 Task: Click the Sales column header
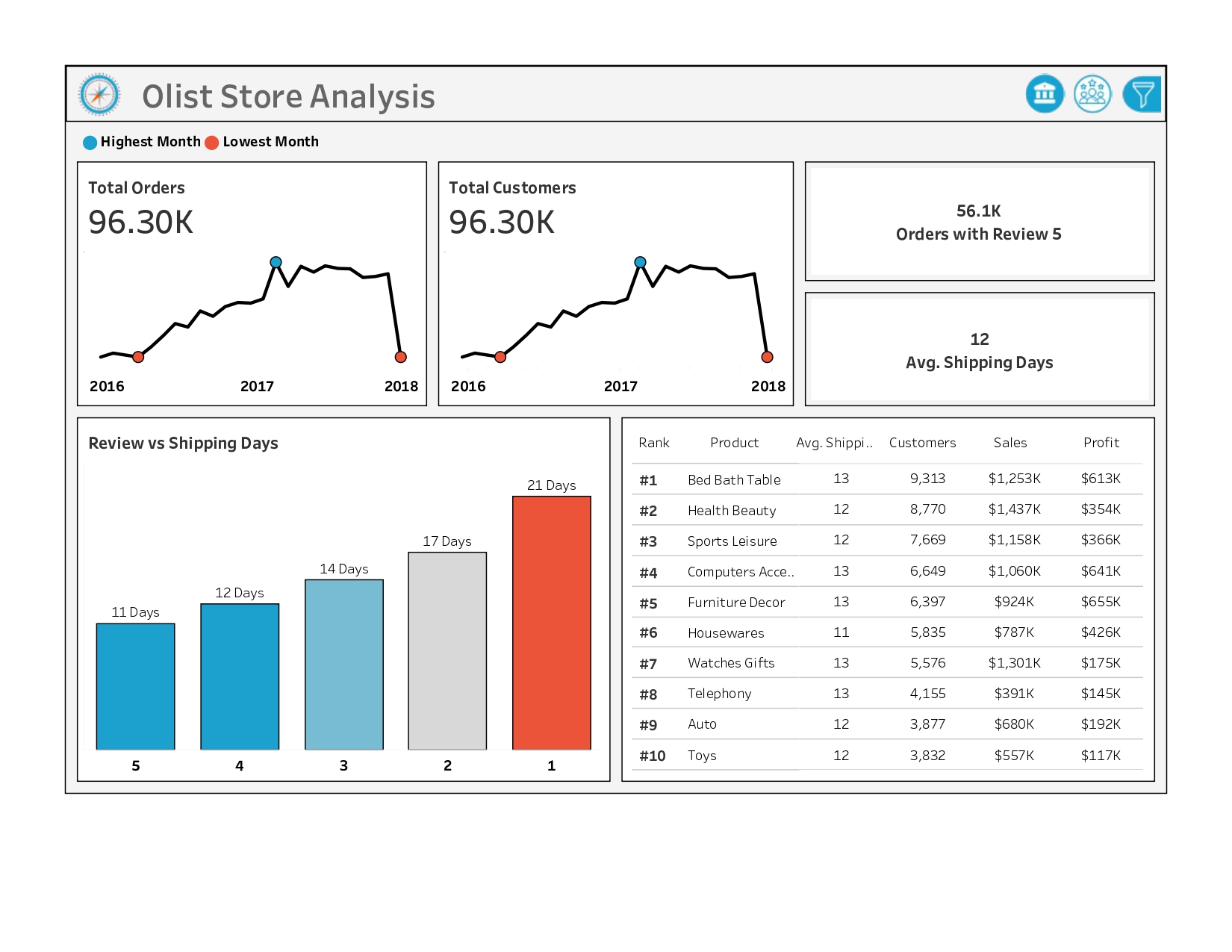(x=1010, y=443)
